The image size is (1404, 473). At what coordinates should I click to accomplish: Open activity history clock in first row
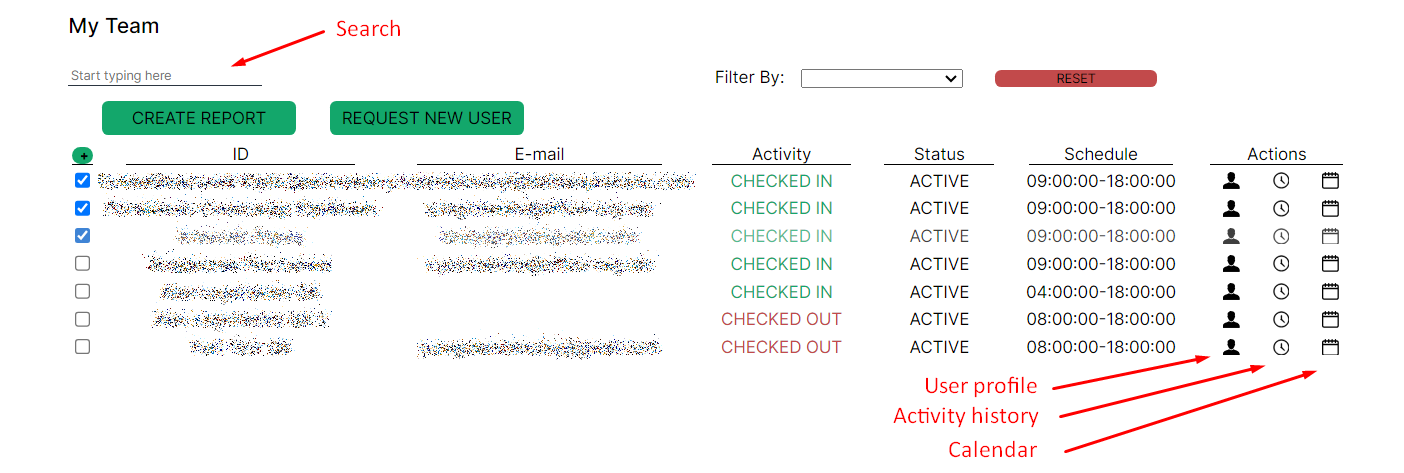tap(1281, 181)
